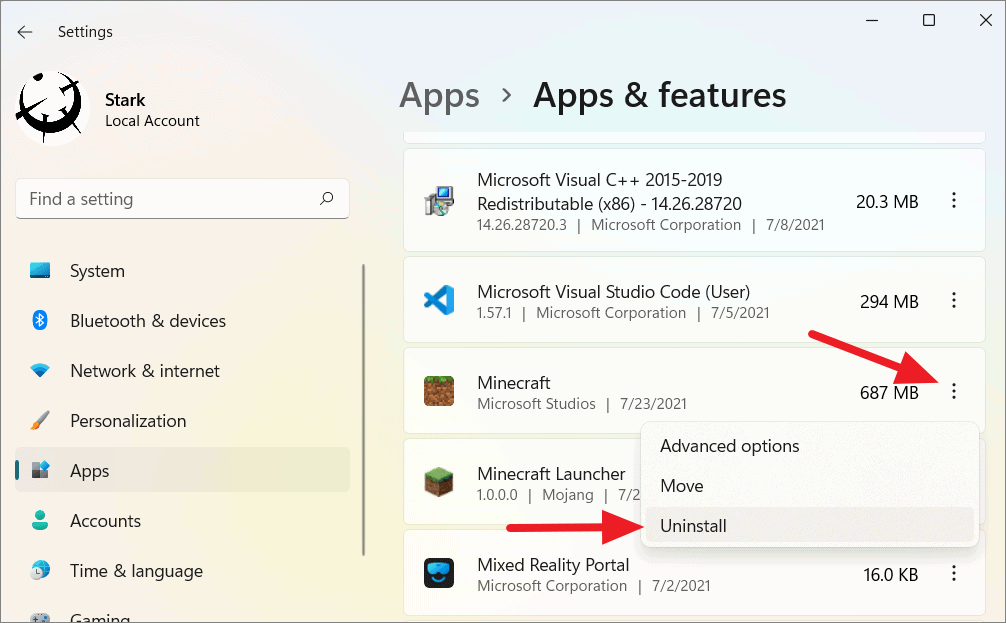Choose Move from the context menu

[x=681, y=486]
